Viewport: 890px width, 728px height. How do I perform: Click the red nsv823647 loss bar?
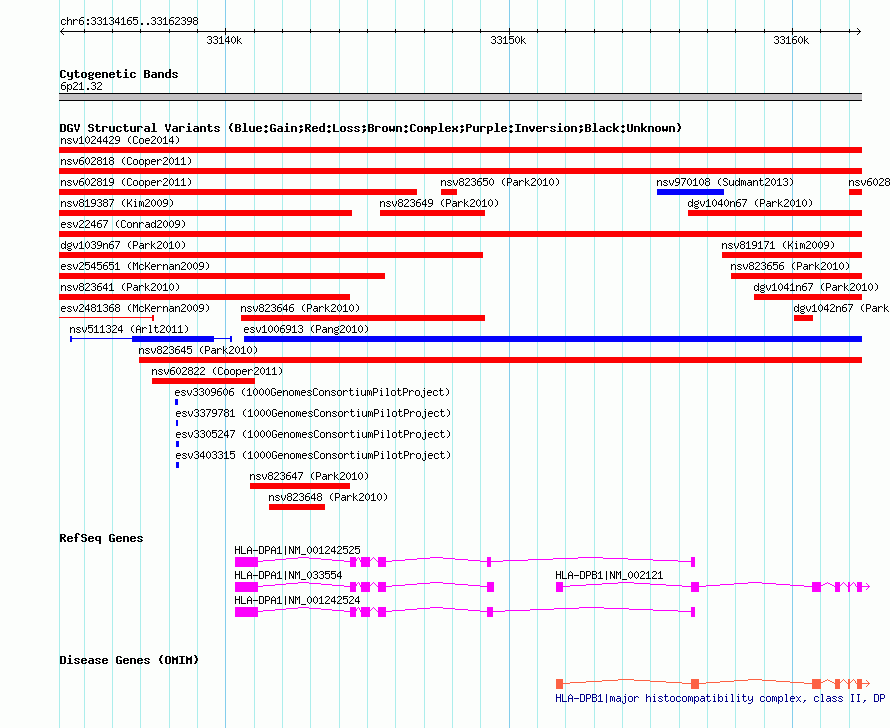300,486
